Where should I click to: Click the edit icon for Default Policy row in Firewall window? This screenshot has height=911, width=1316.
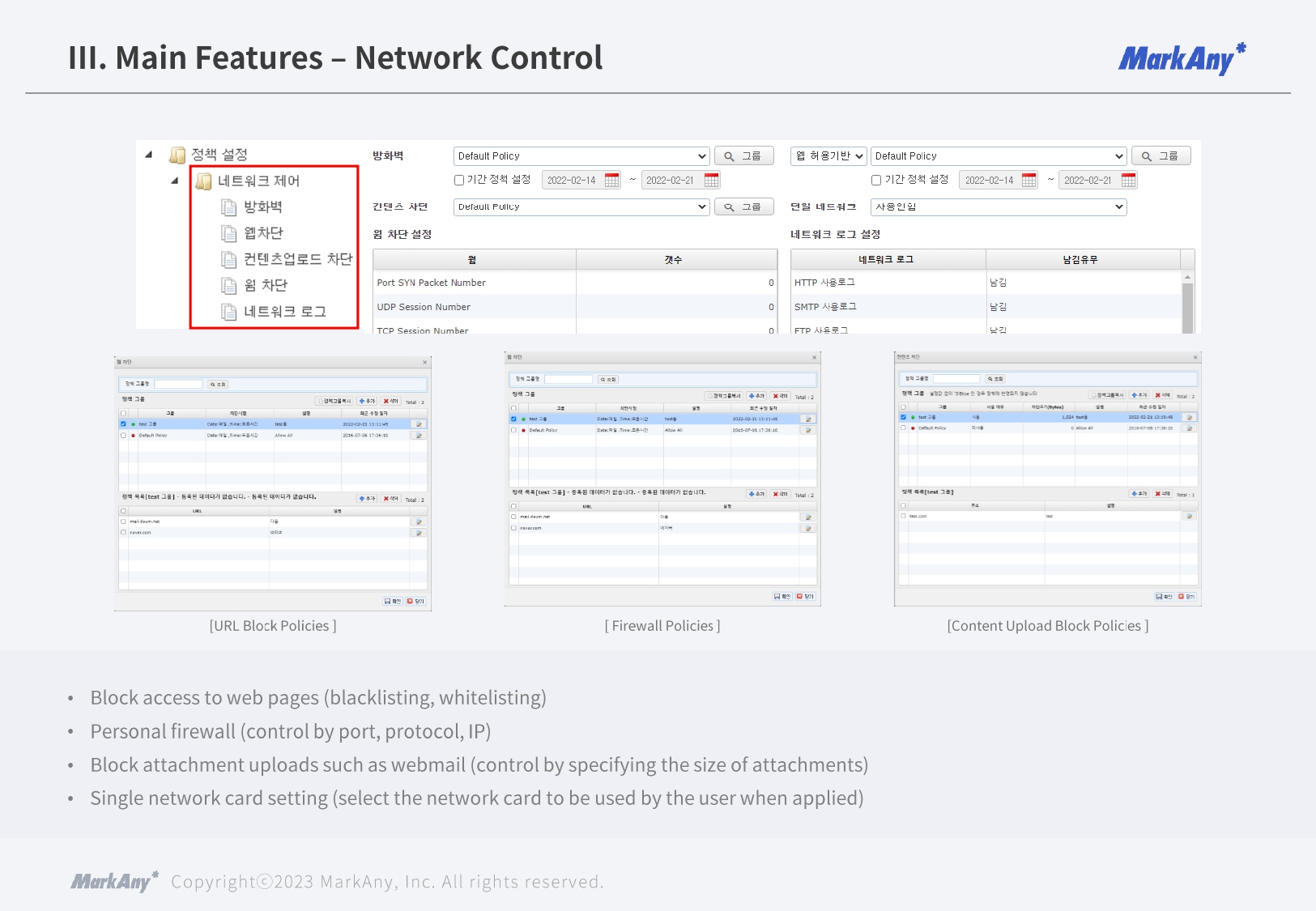[x=807, y=430]
